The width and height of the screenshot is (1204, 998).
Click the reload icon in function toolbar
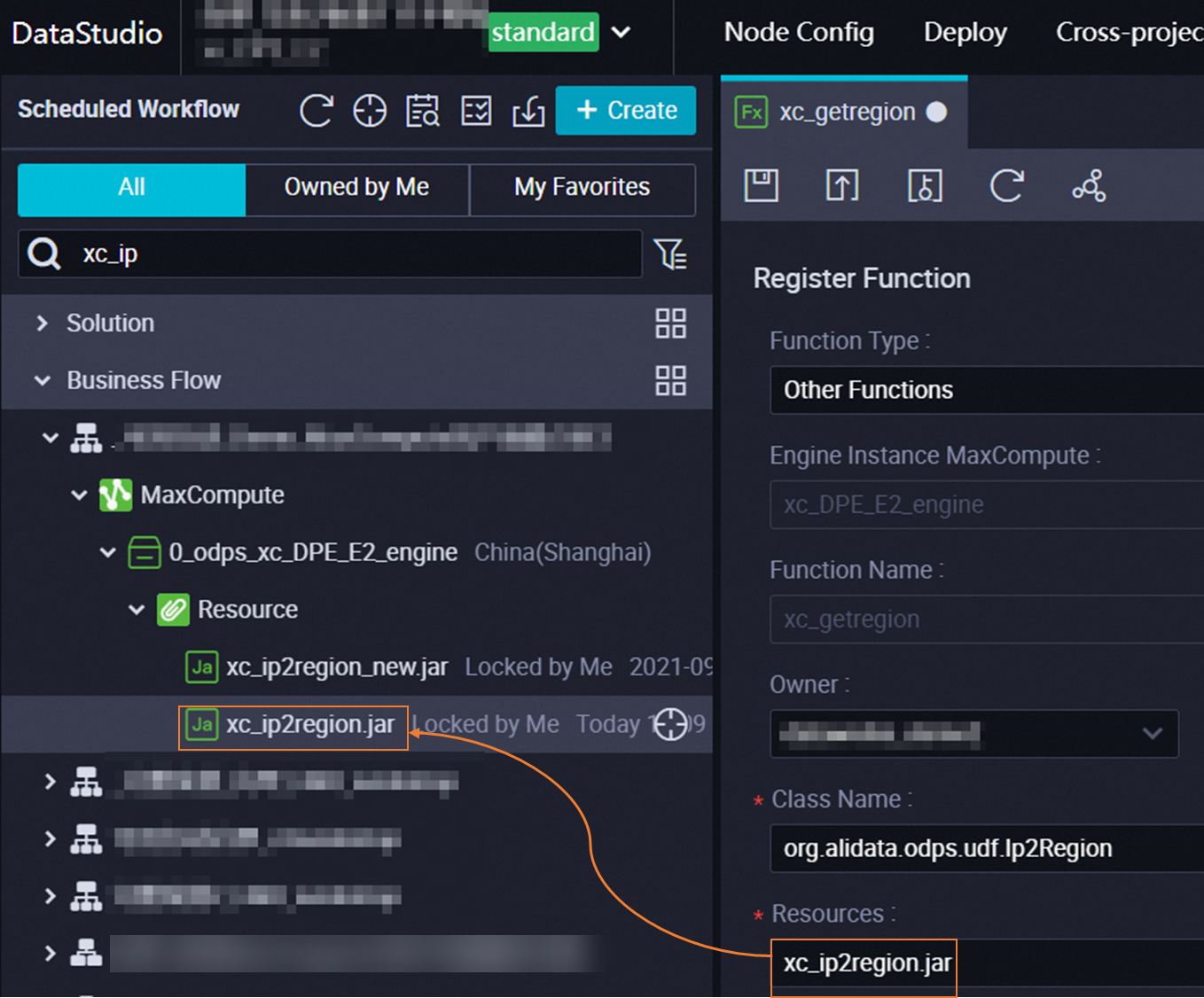(1006, 186)
